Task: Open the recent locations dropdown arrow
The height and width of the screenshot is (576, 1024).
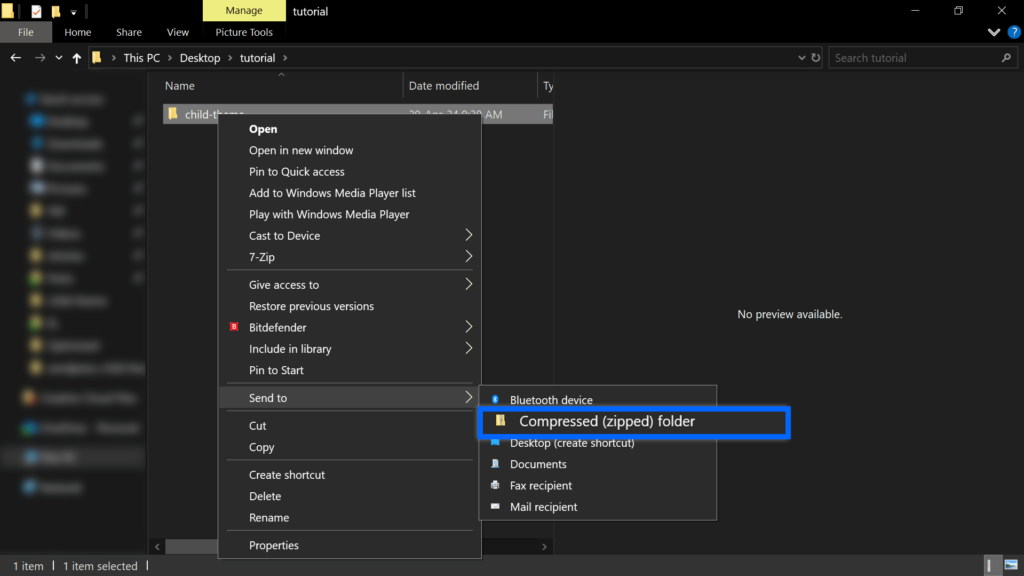Action: tap(59, 57)
